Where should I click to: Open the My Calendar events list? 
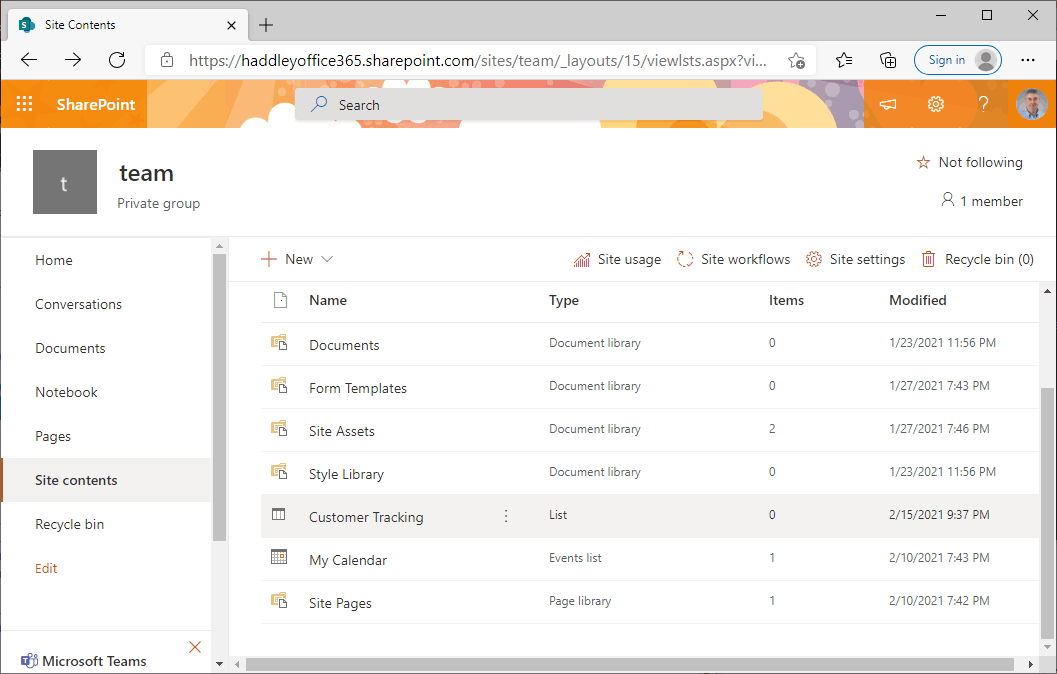[x=347, y=560]
